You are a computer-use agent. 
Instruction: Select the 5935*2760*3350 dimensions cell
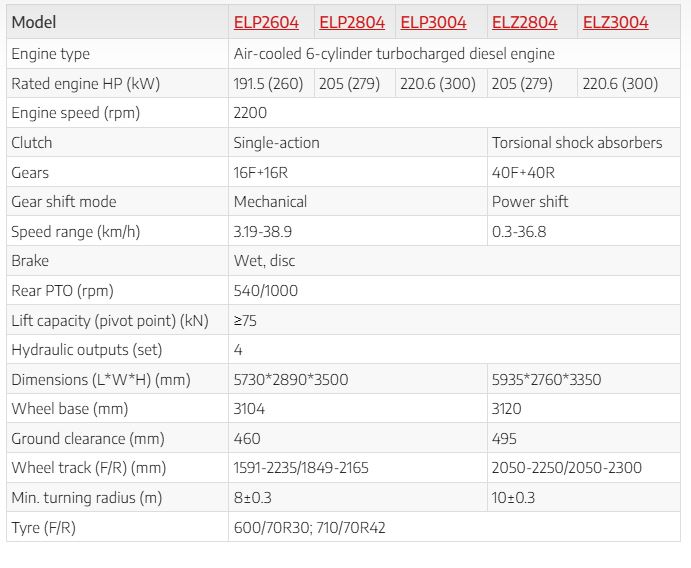pyautogui.click(x=546, y=380)
